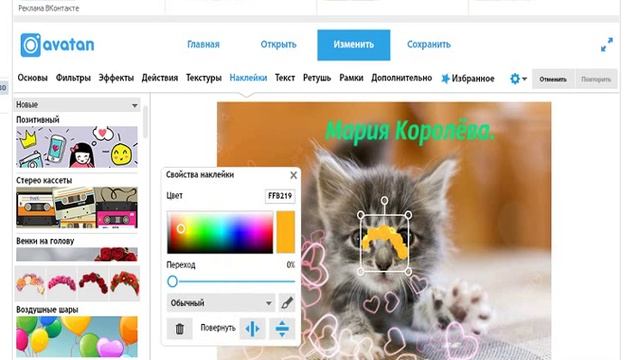Image resolution: width=640 pixels, height=360 pixels.
Task: Click the Реклама ВКонтакте link
Action: pos(49,8)
